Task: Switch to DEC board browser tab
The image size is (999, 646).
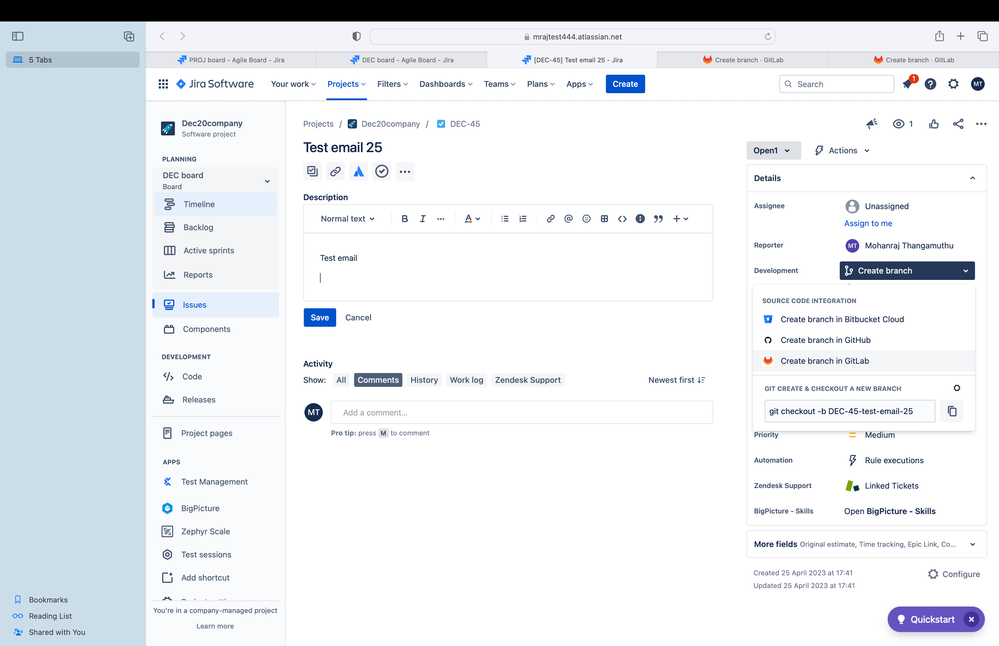Action: click(x=401, y=60)
